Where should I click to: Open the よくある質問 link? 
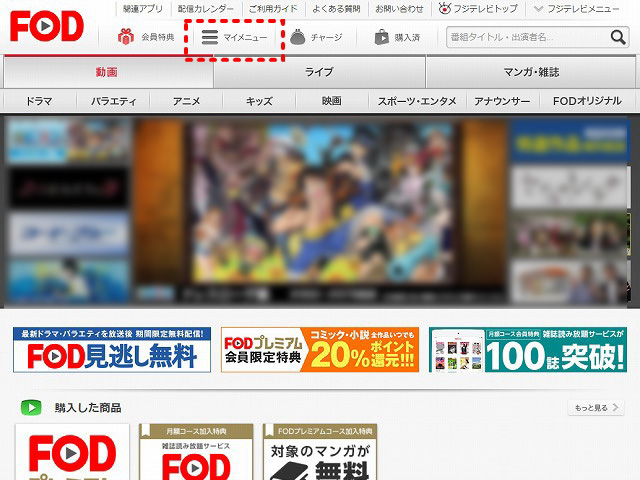pos(336,9)
